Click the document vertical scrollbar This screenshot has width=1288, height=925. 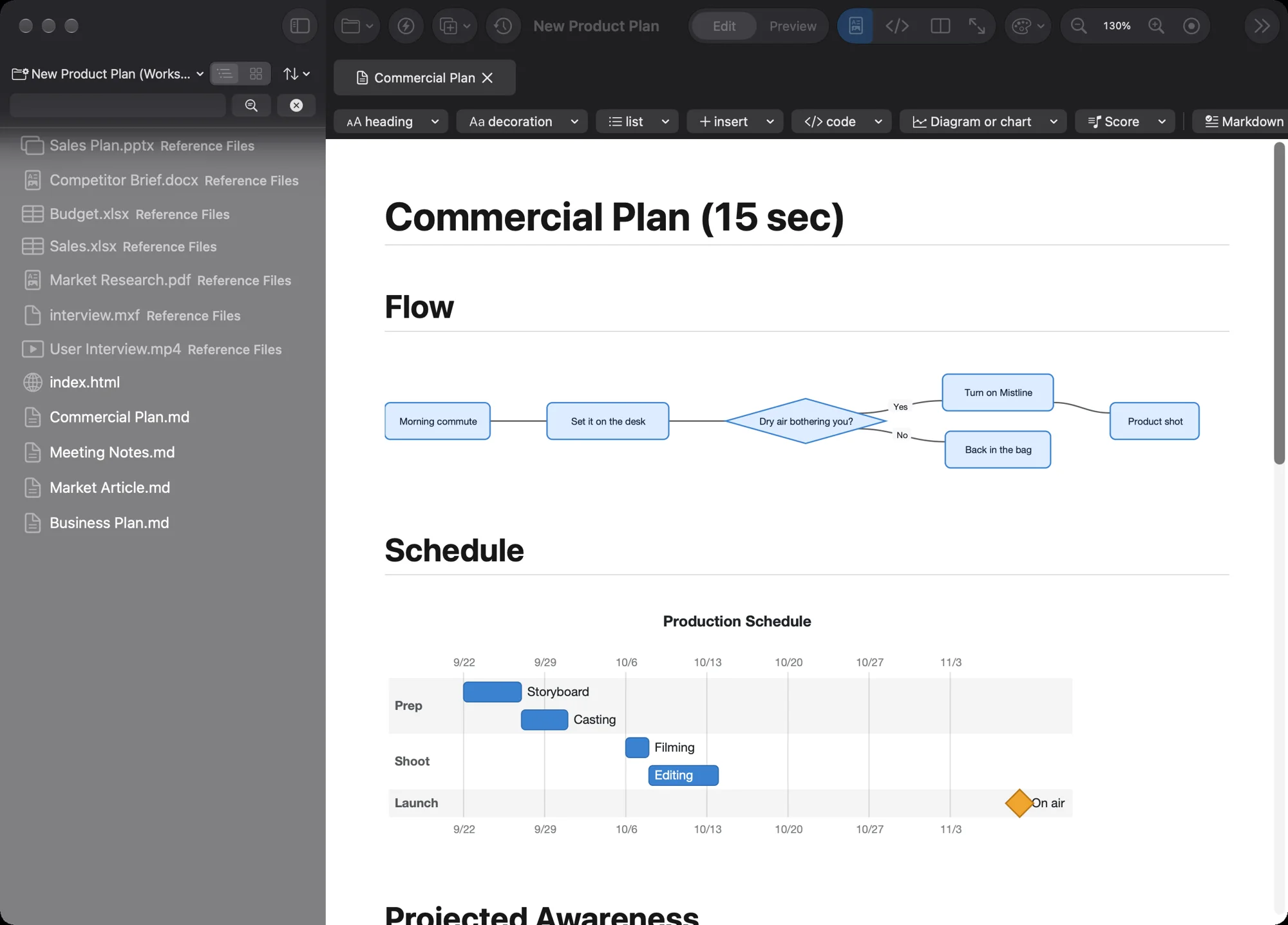click(1279, 303)
